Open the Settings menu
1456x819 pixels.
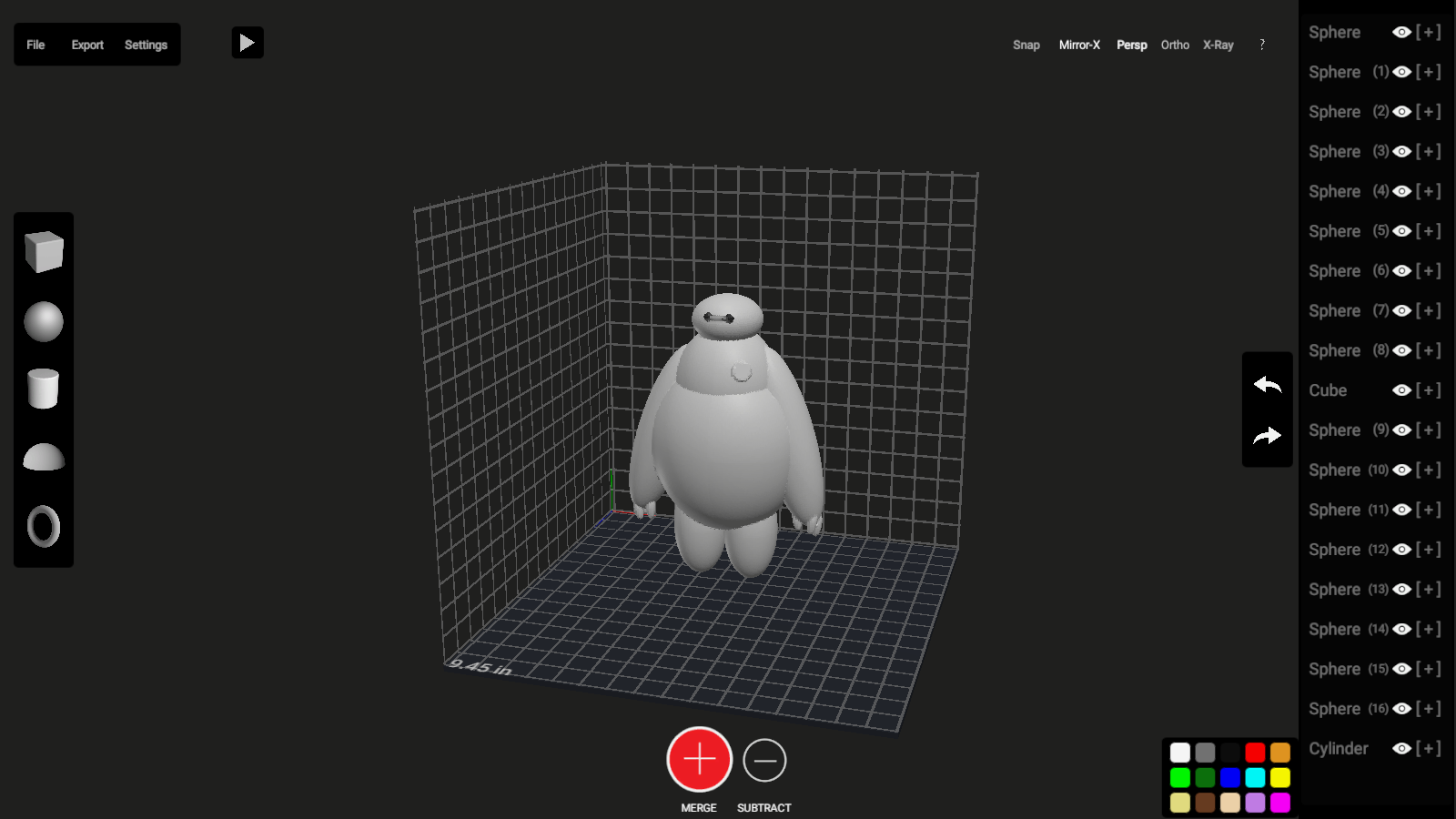pos(146,45)
